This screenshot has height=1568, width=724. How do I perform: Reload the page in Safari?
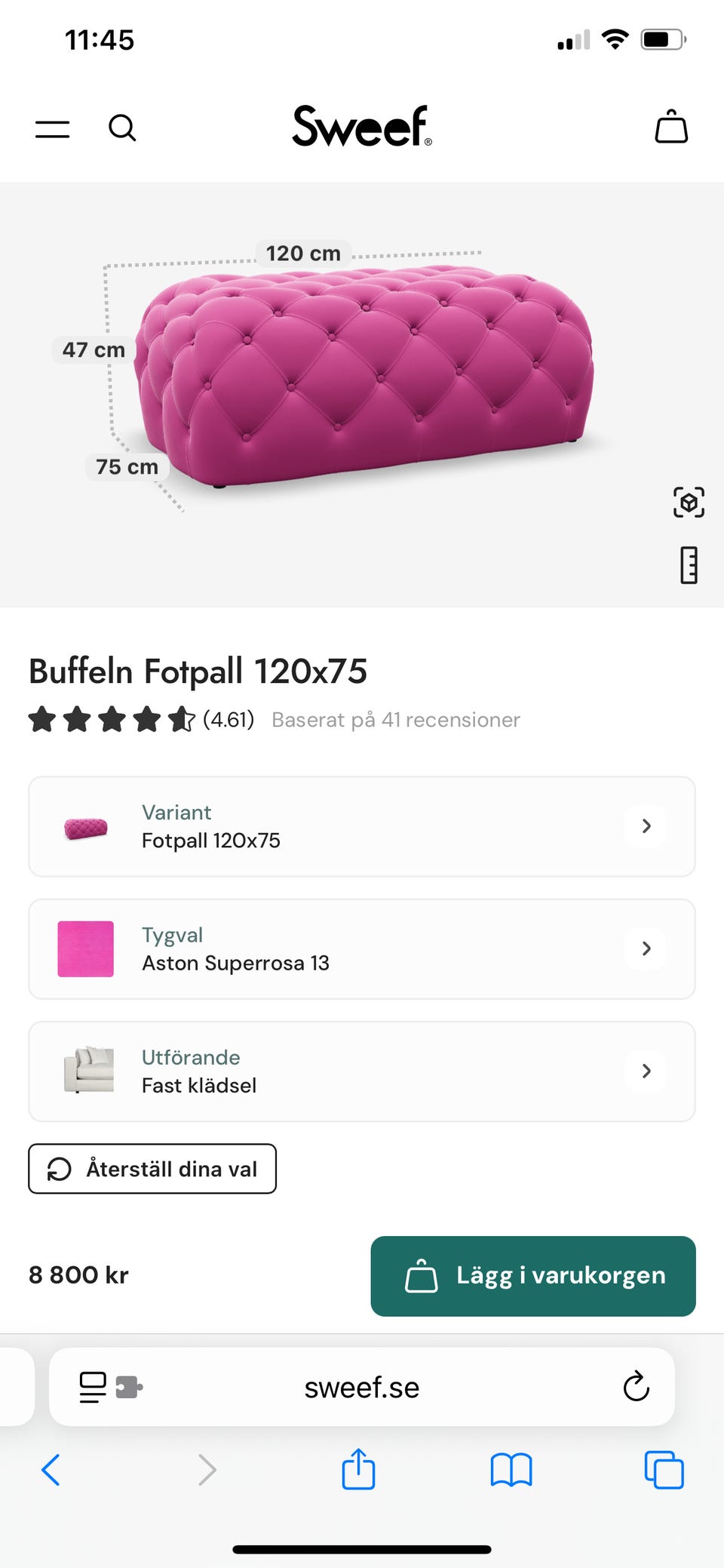636,1386
